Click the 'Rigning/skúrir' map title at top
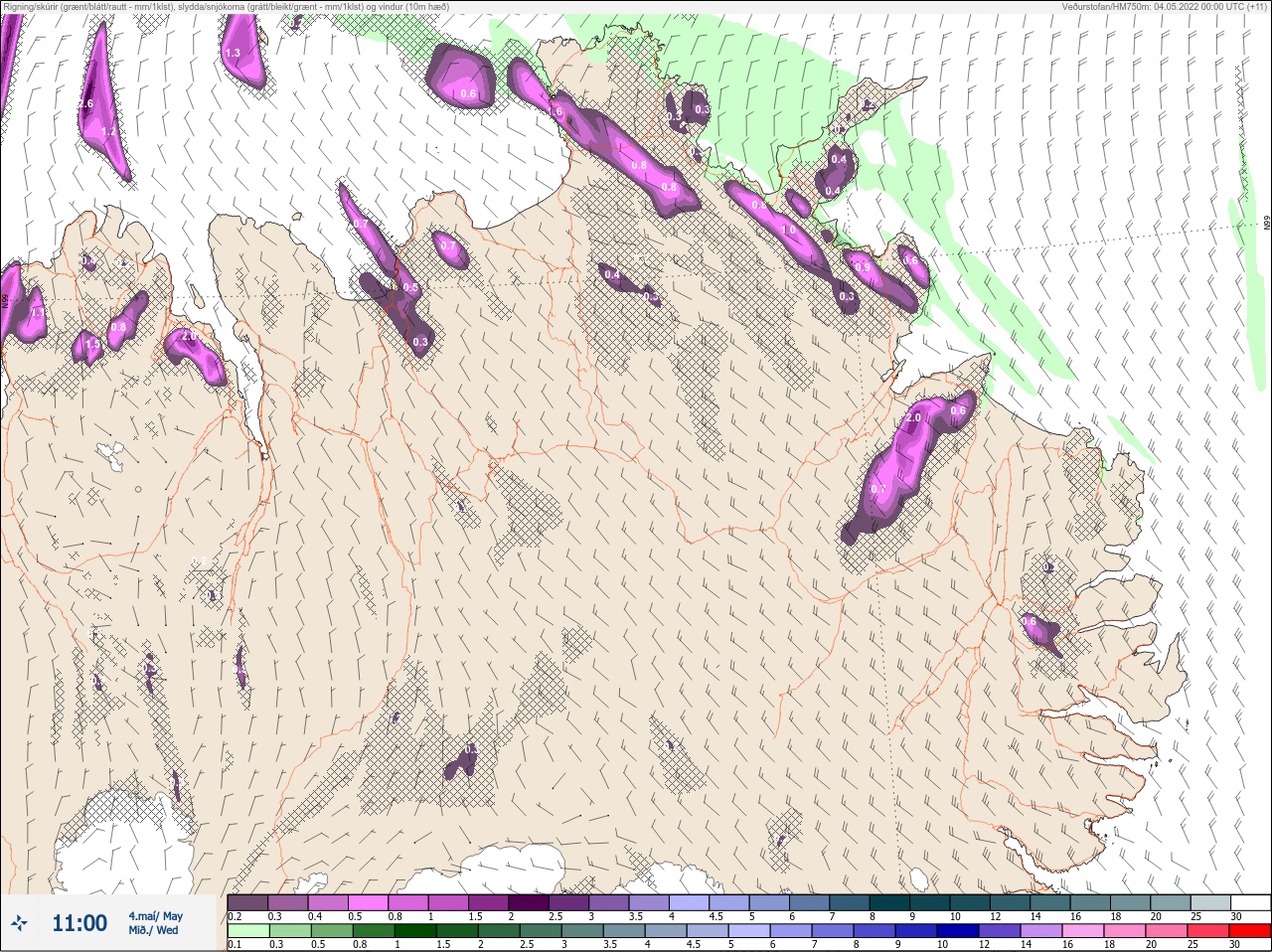This screenshot has height=952, width=1272. click(x=226, y=6)
